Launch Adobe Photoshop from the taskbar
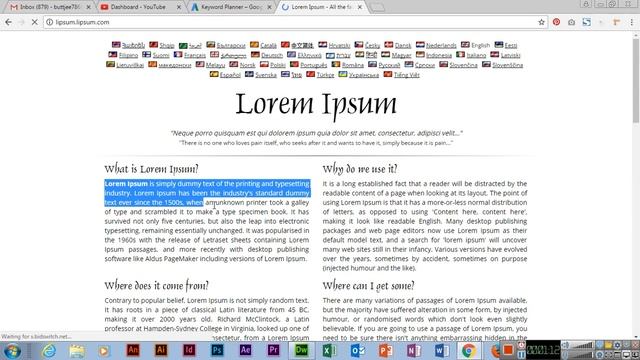640x360 pixels. point(217,350)
